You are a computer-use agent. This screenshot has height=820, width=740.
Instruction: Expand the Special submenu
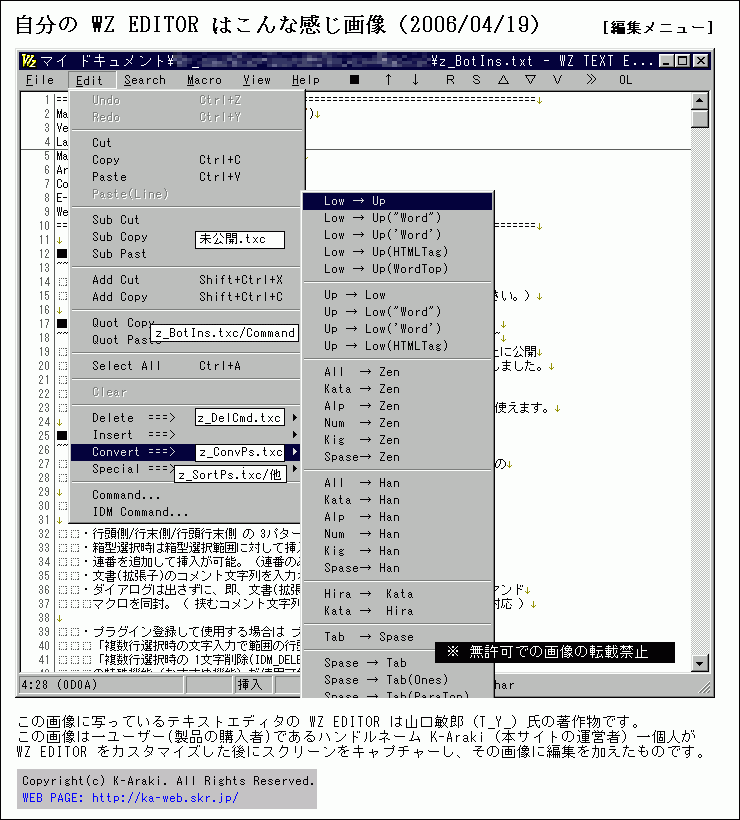click(186, 469)
